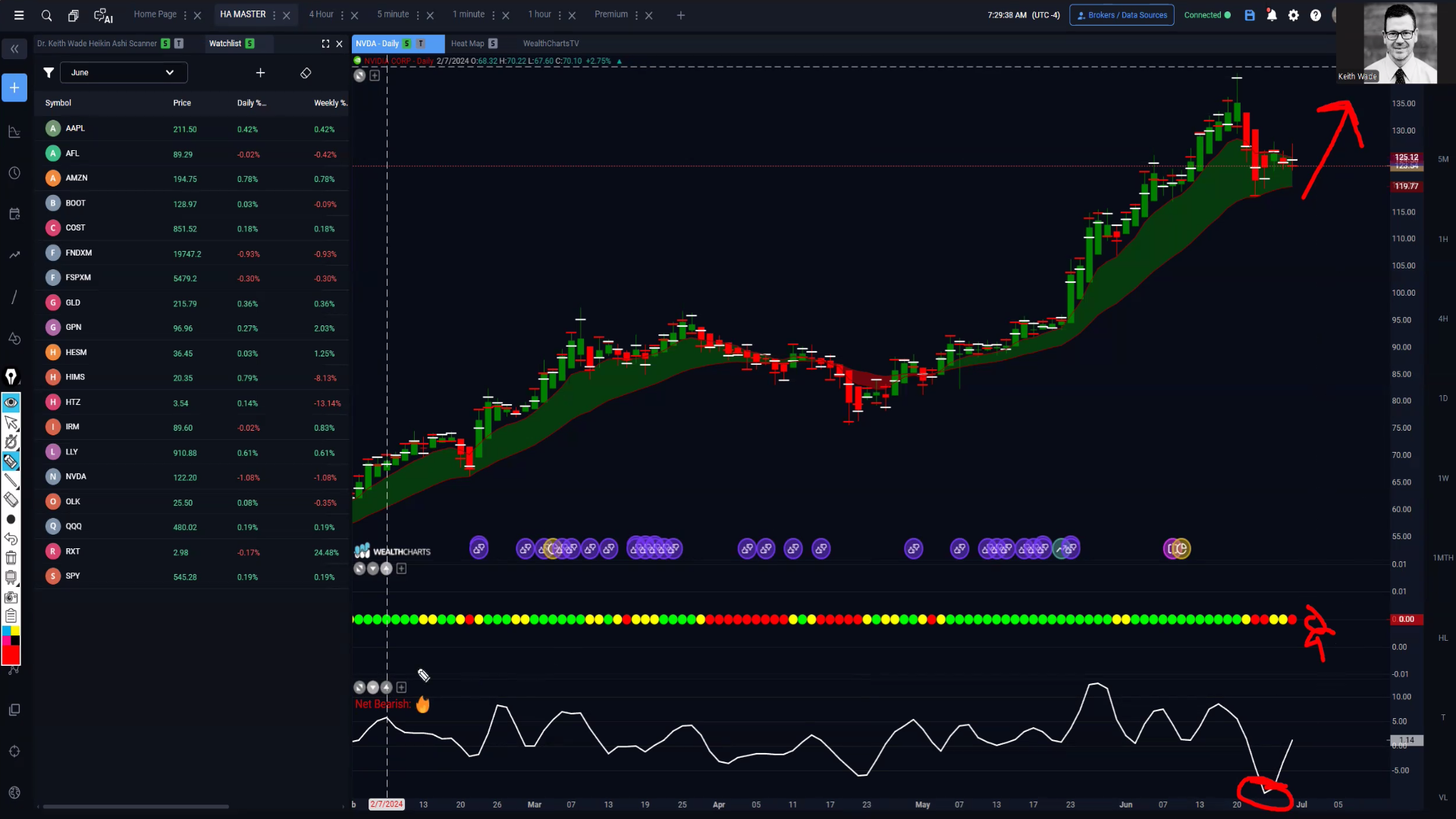This screenshot has width=1456, height=819.
Task: Open the Premium tab
Action: coord(611,14)
